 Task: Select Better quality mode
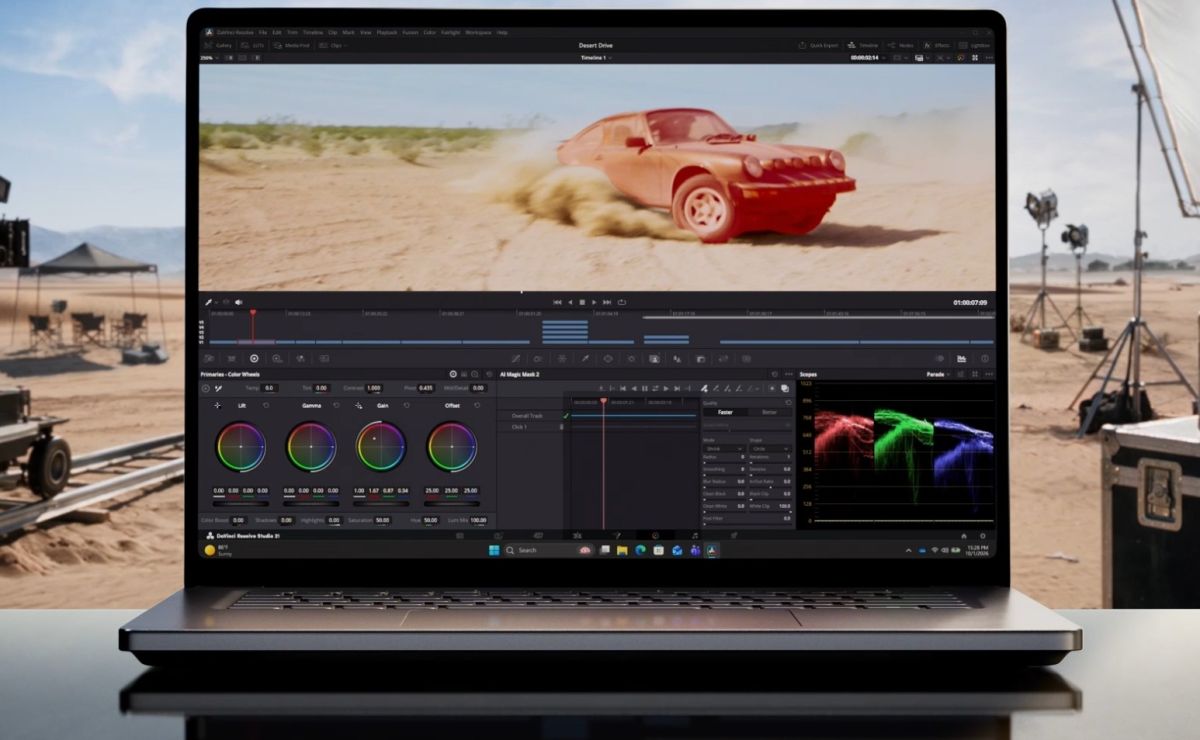point(769,412)
